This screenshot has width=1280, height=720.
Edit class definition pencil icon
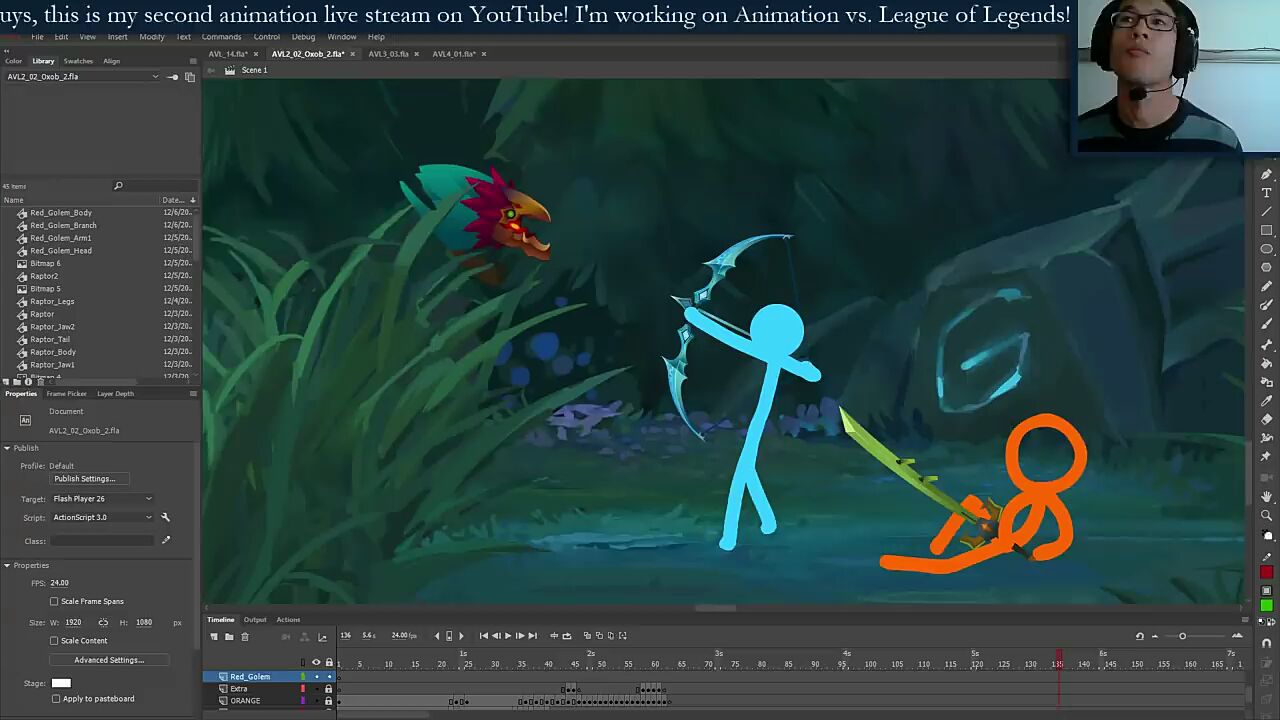click(166, 541)
